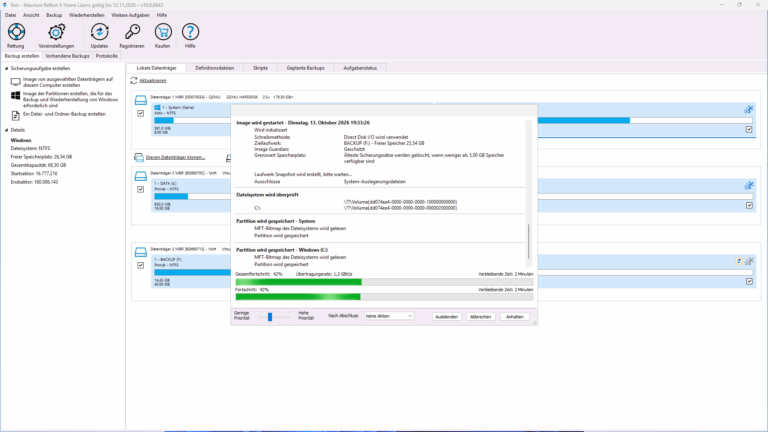Adjust the priority slider handle
This screenshot has height=432, width=768.
(270, 317)
